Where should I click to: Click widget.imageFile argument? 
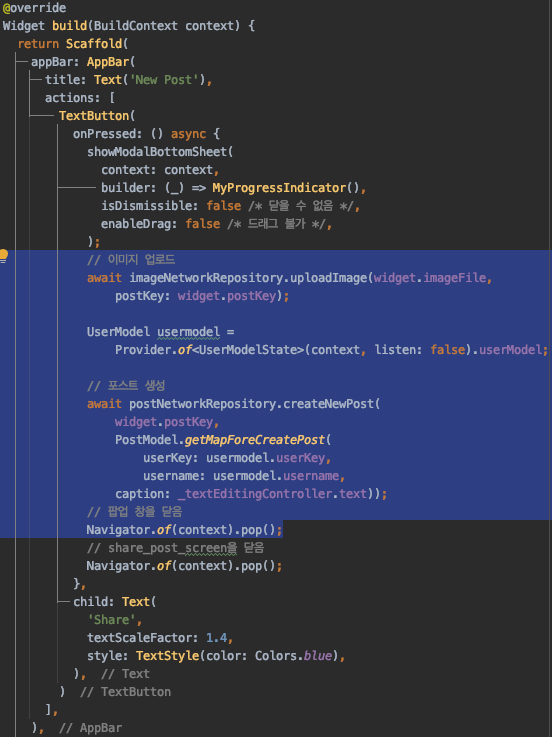click(430, 278)
